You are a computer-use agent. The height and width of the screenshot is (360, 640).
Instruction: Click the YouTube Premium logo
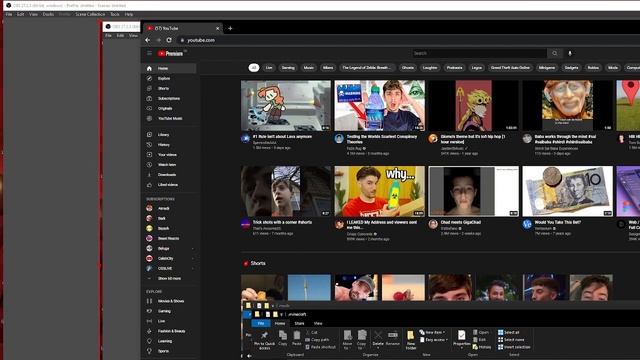point(171,53)
